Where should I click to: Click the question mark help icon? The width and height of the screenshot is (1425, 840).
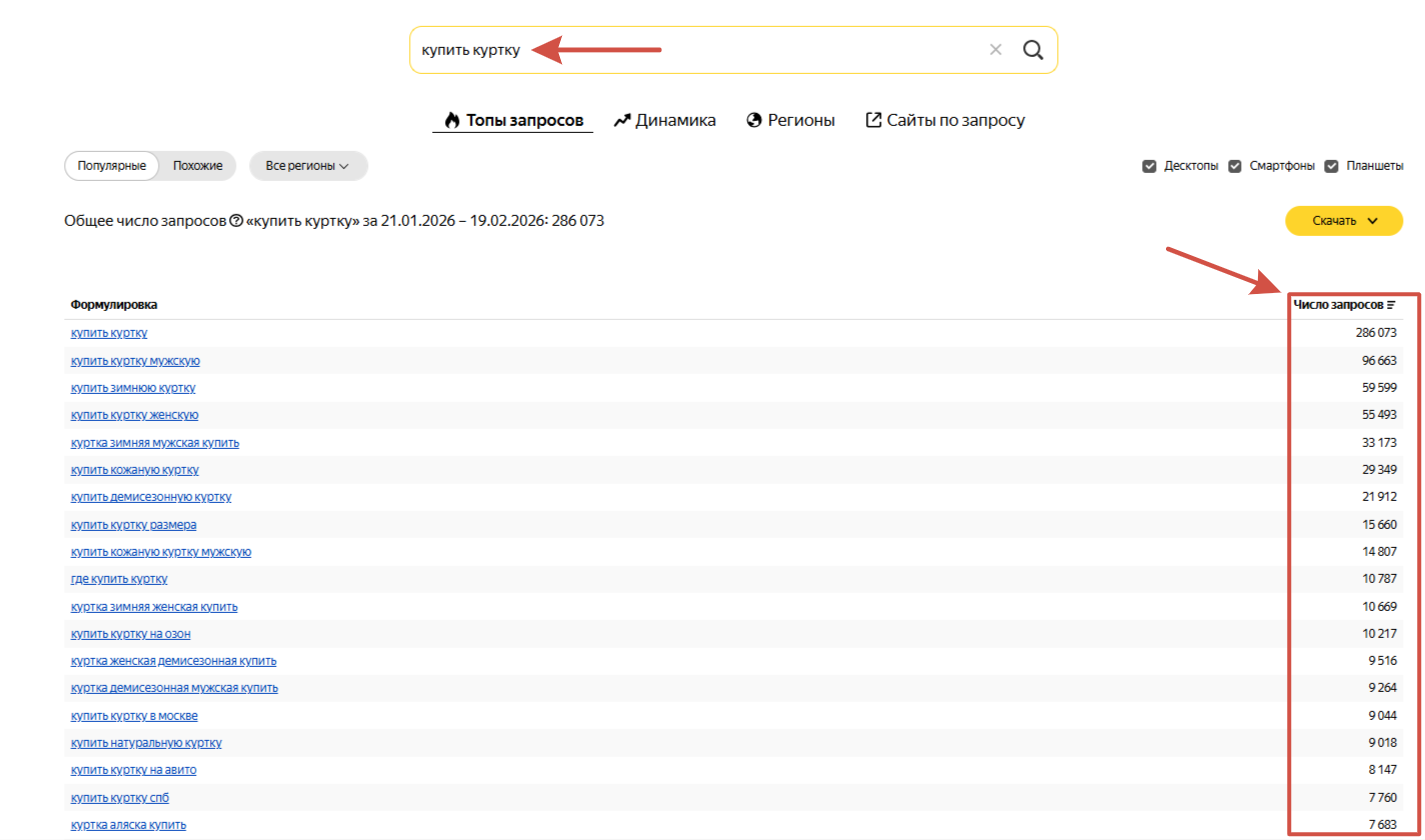tap(236, 221)
